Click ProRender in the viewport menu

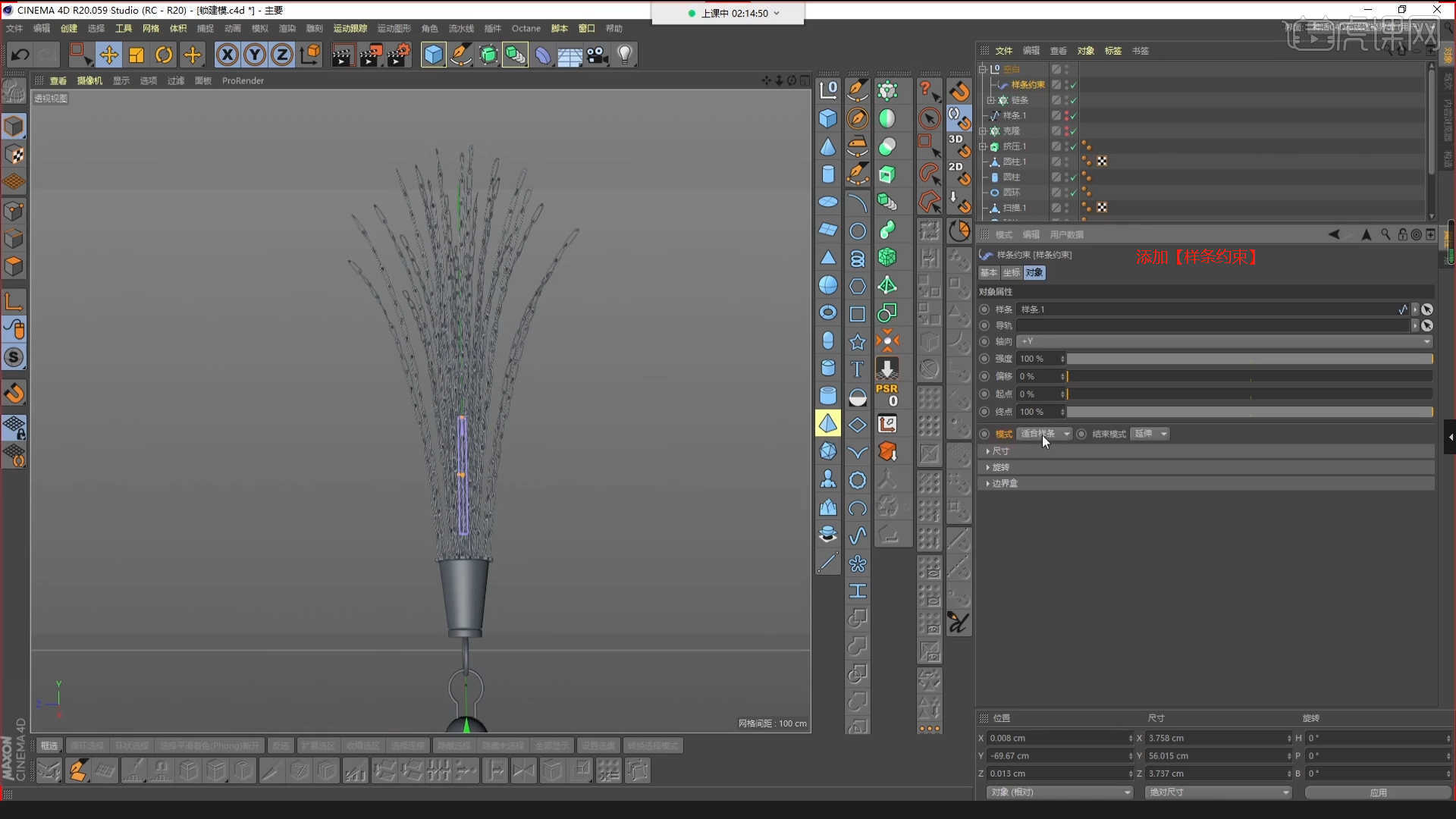243,80
